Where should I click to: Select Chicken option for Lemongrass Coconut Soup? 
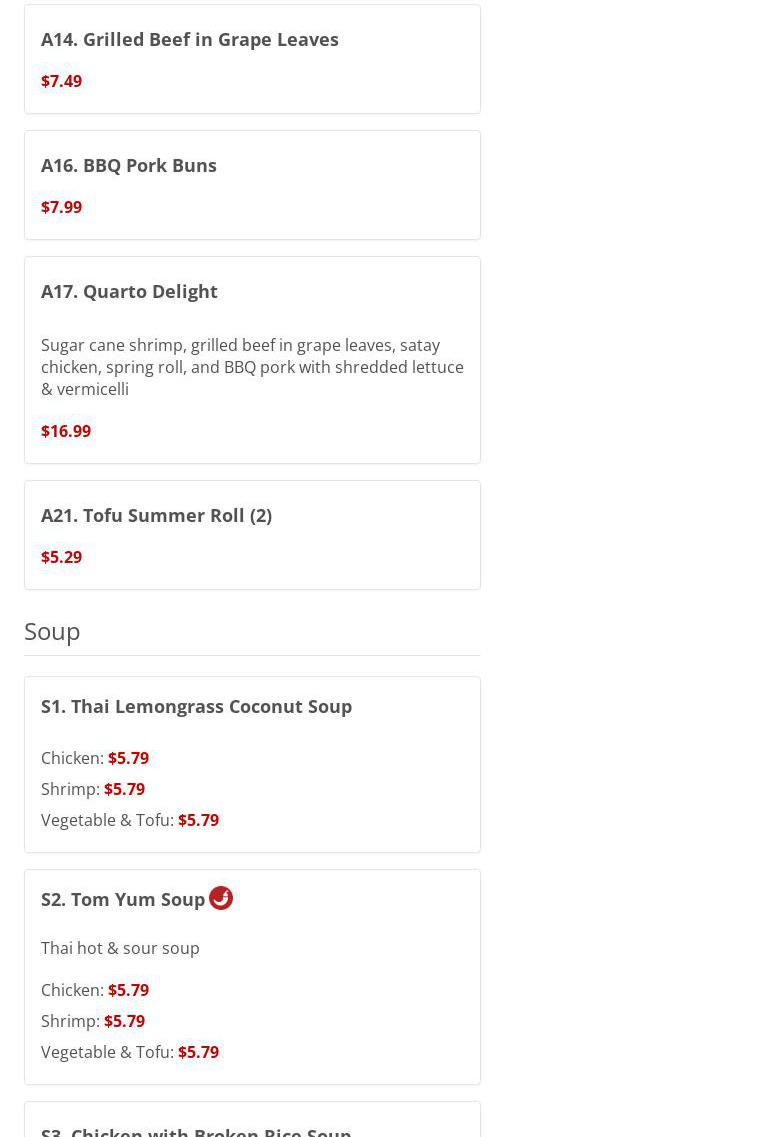pyautogui.click(x=95, y=758)
